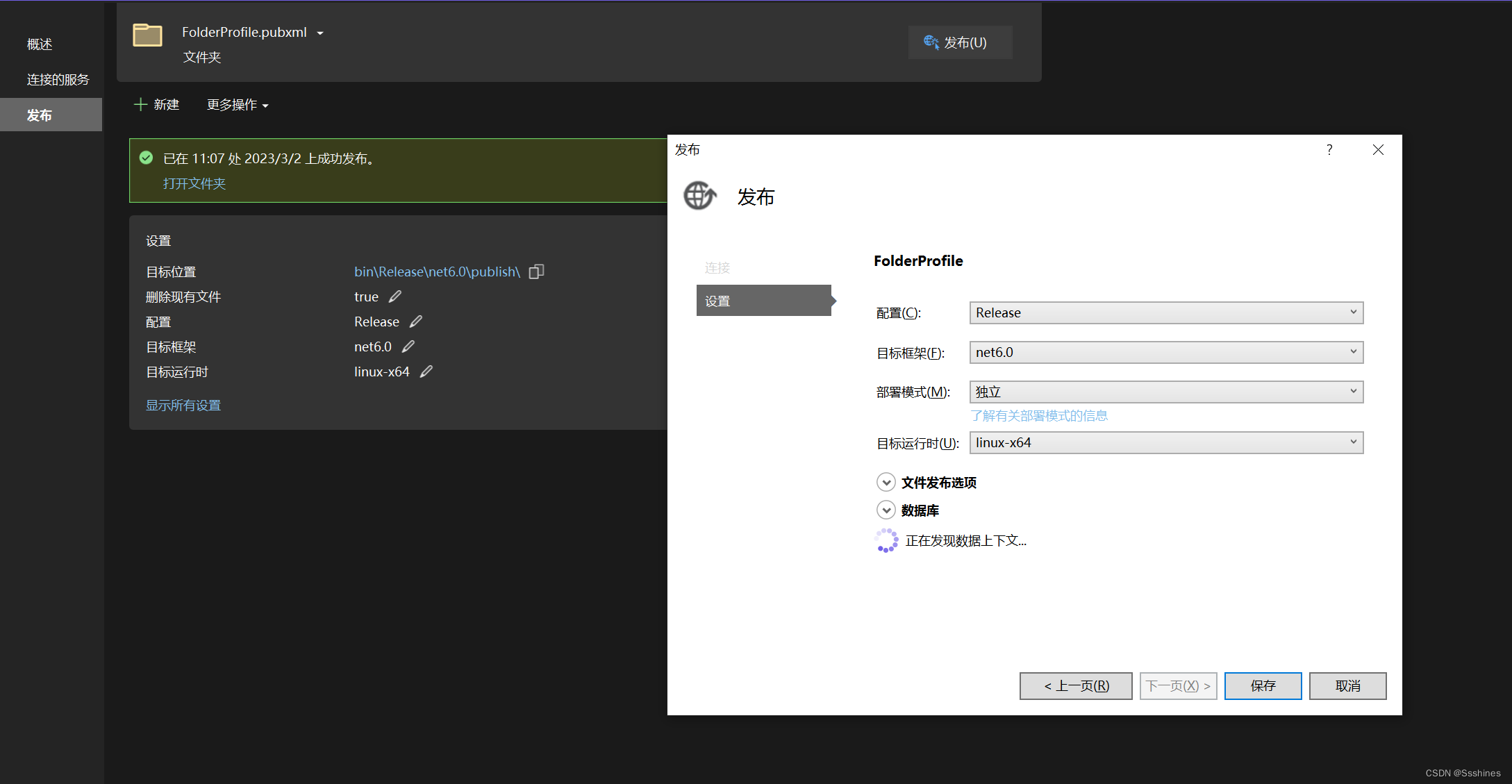The height and width of the screenshot is (784, 1512).
Task: Click 打开文件夹 after successful publish
Action: click(194, 183)
